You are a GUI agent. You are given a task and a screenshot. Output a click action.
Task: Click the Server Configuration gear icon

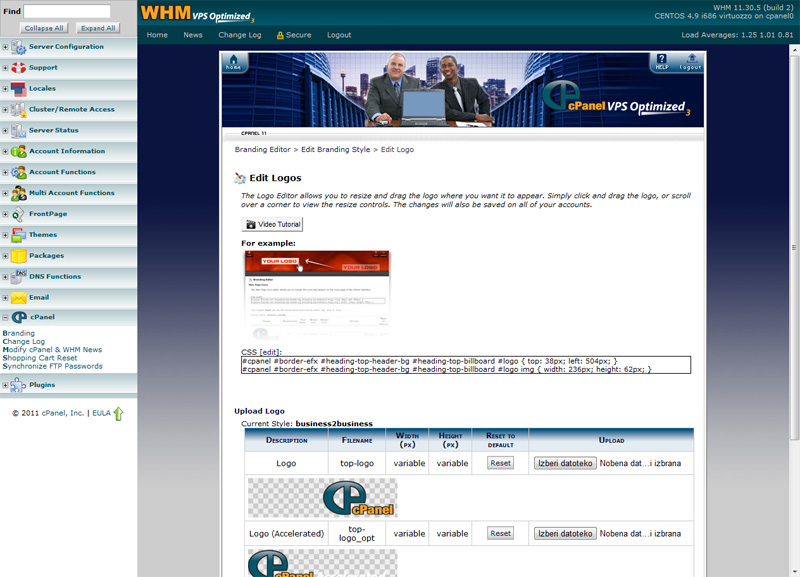point(18,47)
